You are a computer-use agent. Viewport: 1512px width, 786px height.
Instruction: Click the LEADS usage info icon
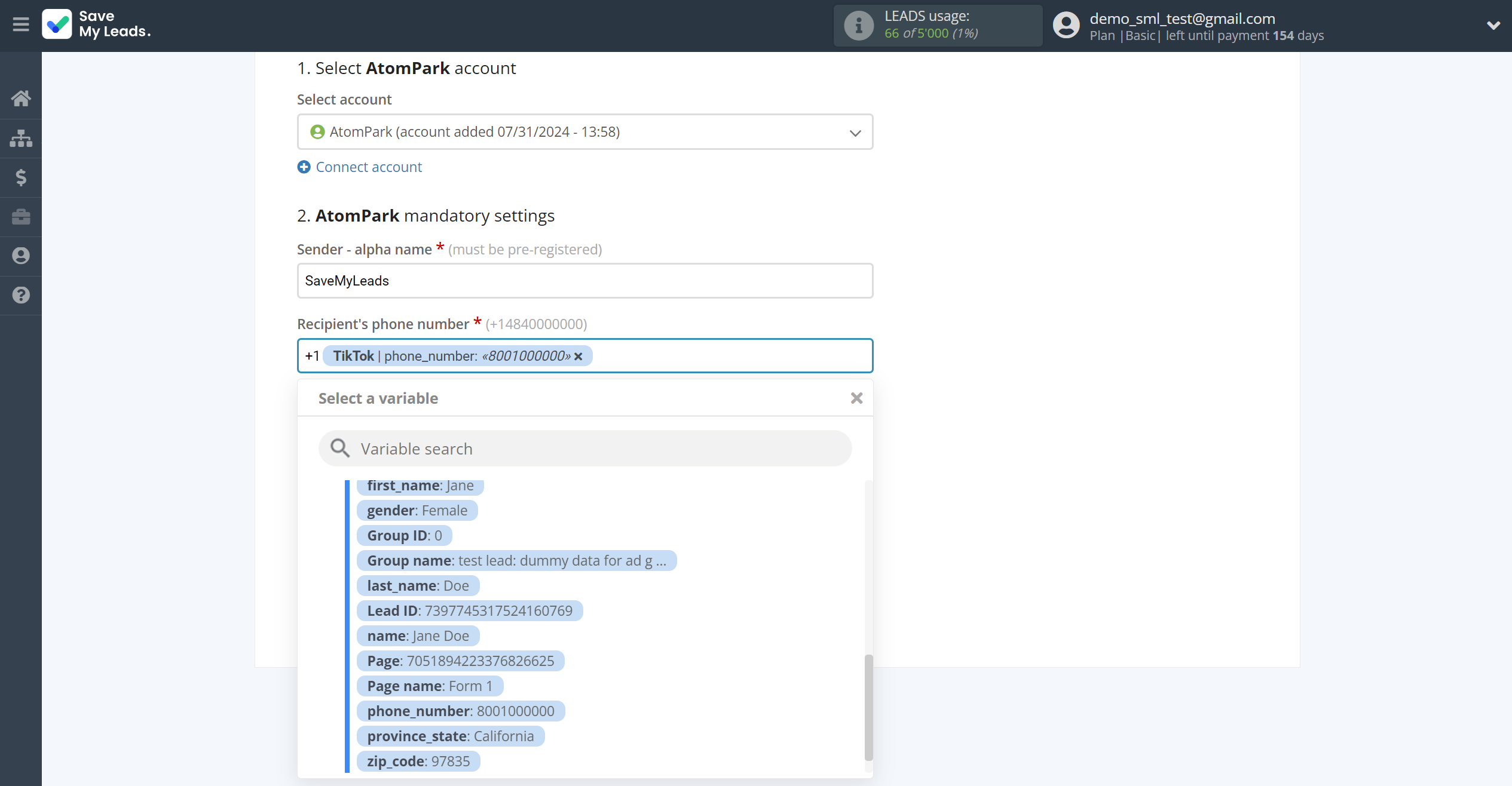pos(858,26)
